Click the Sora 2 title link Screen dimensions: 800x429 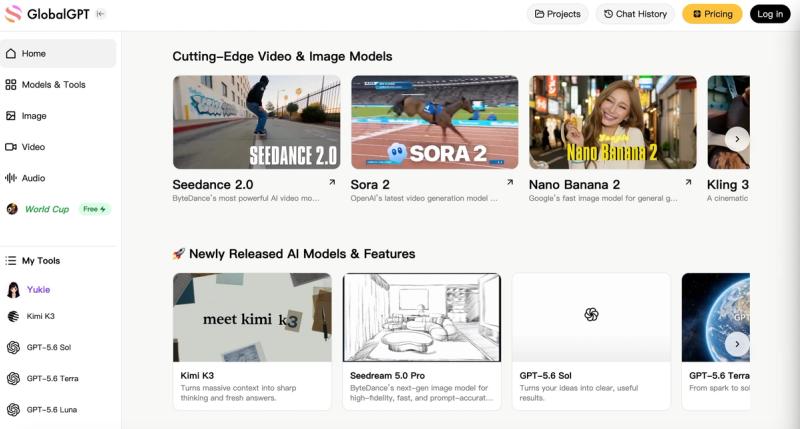point(370,185)
